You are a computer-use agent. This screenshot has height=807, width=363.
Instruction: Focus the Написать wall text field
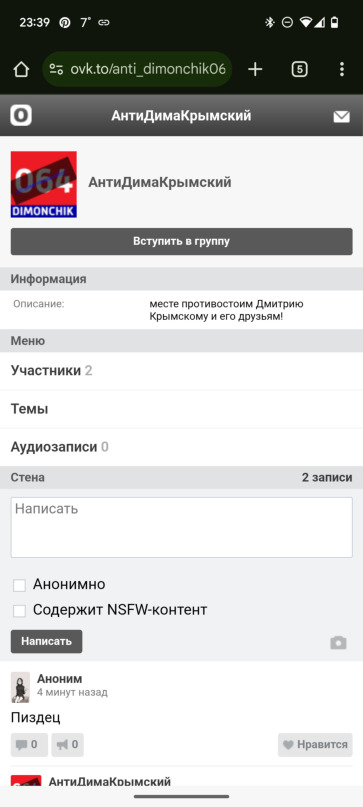tap(181, 527)
